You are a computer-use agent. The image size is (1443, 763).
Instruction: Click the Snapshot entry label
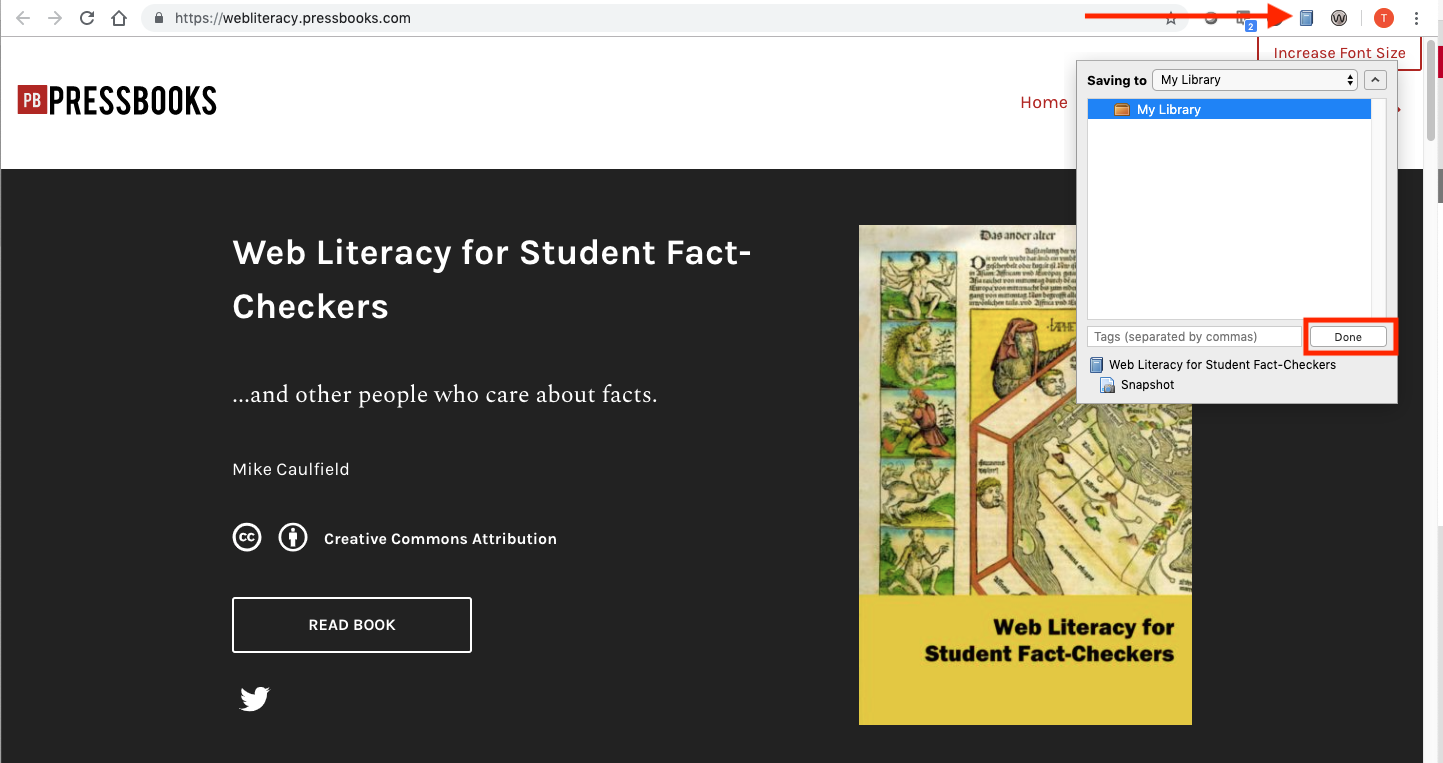tap(1147, 385)
